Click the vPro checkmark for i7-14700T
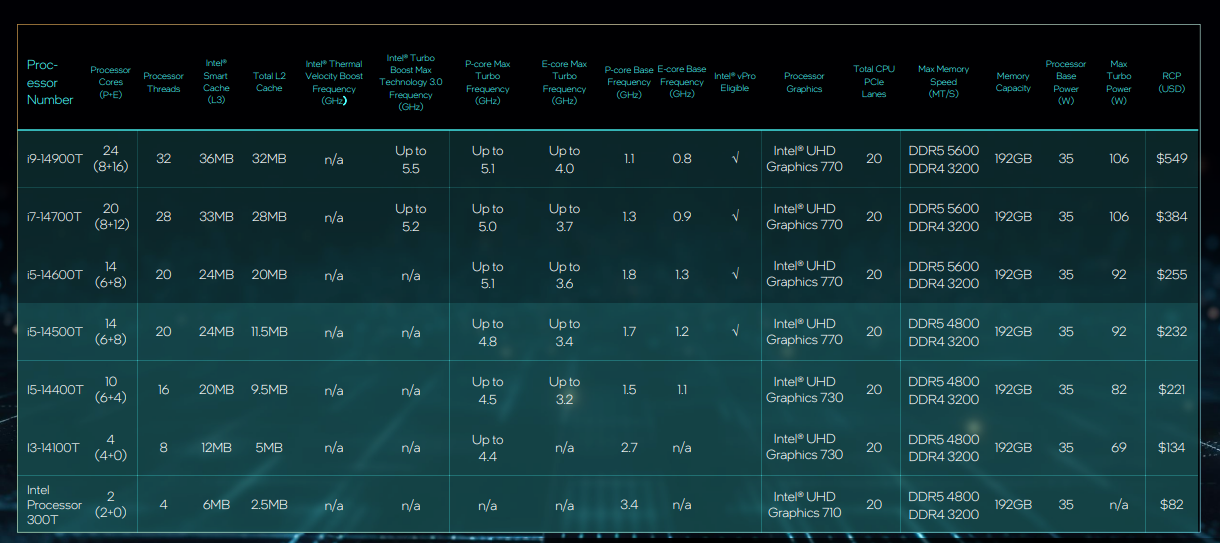 735,217
